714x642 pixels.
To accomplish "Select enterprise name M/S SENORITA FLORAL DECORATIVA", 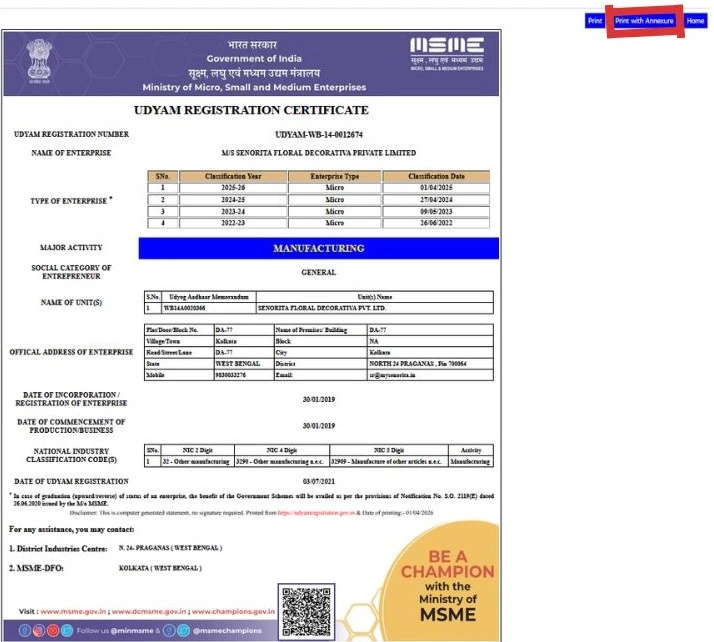I will click(319, 153).
